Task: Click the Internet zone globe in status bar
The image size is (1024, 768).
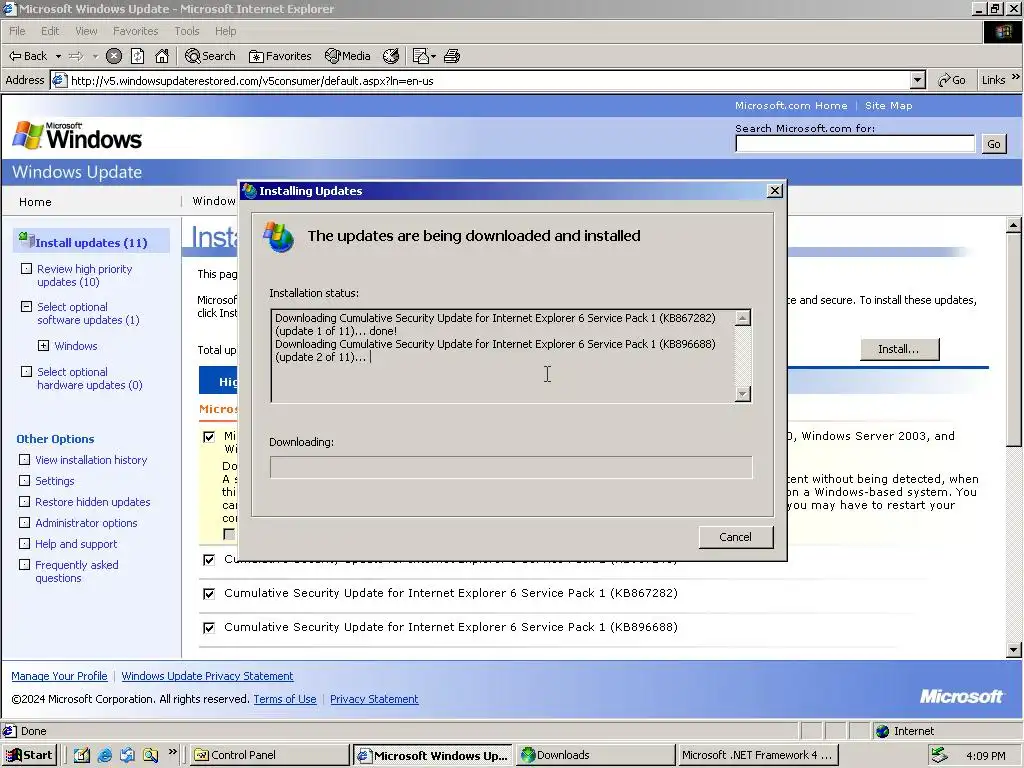Action: (x=883, y=731)
